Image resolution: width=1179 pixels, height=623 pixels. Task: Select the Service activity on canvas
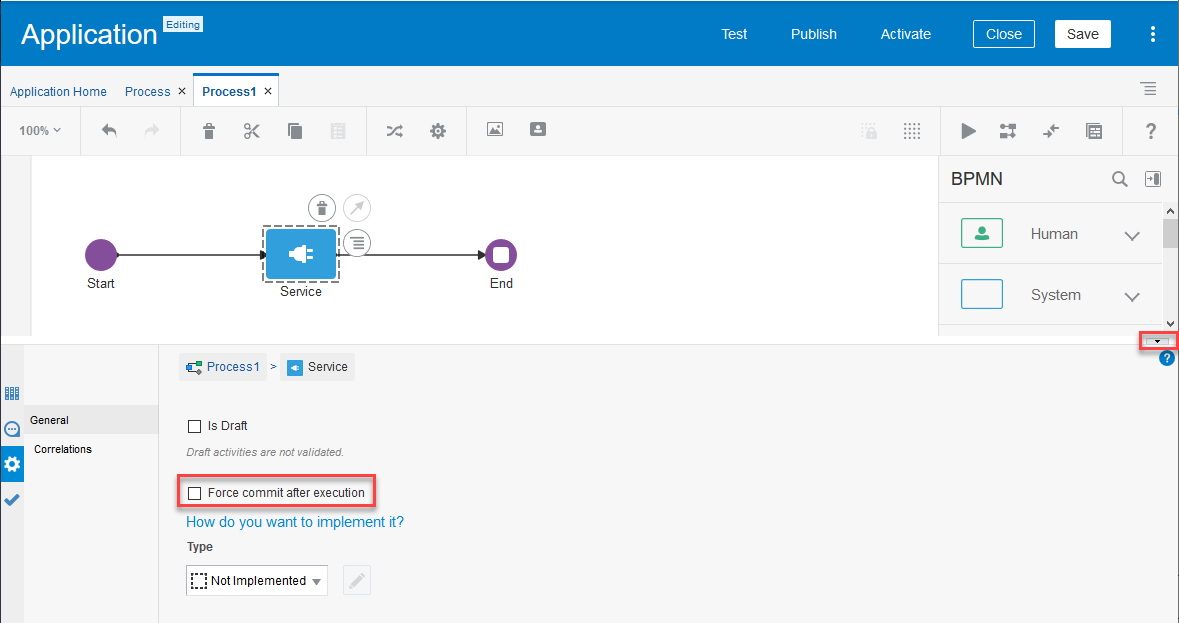click(301, 255)
